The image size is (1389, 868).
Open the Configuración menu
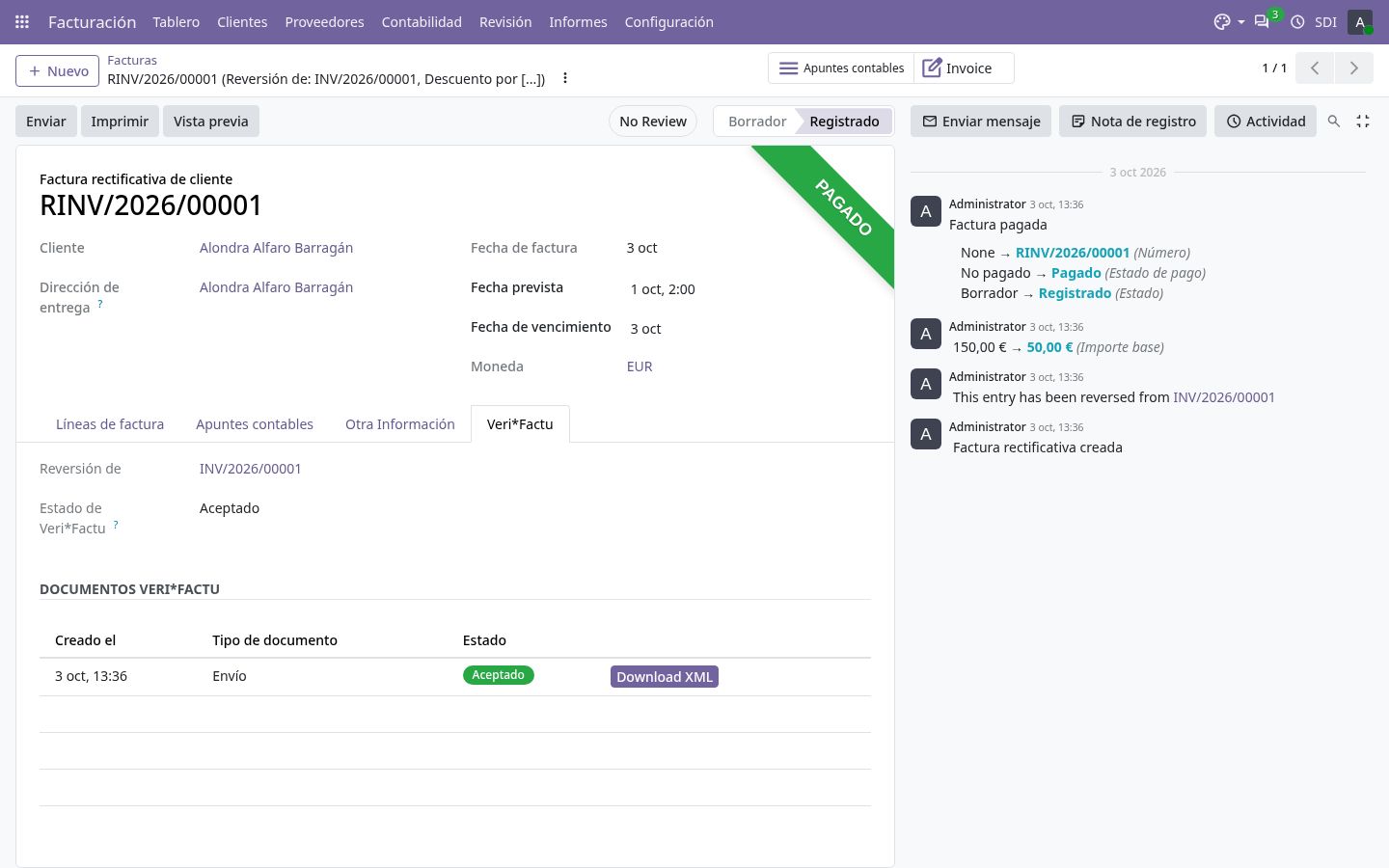(x=668, y=21)
